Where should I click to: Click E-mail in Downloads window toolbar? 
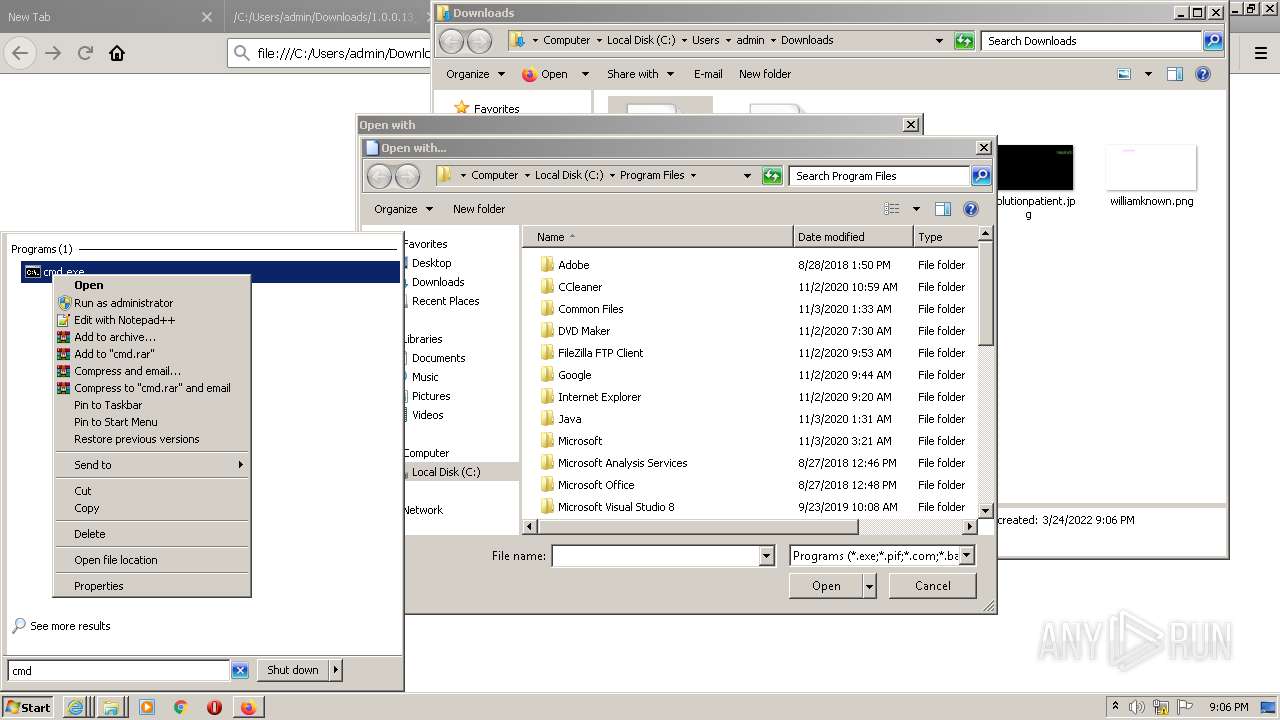708,74
